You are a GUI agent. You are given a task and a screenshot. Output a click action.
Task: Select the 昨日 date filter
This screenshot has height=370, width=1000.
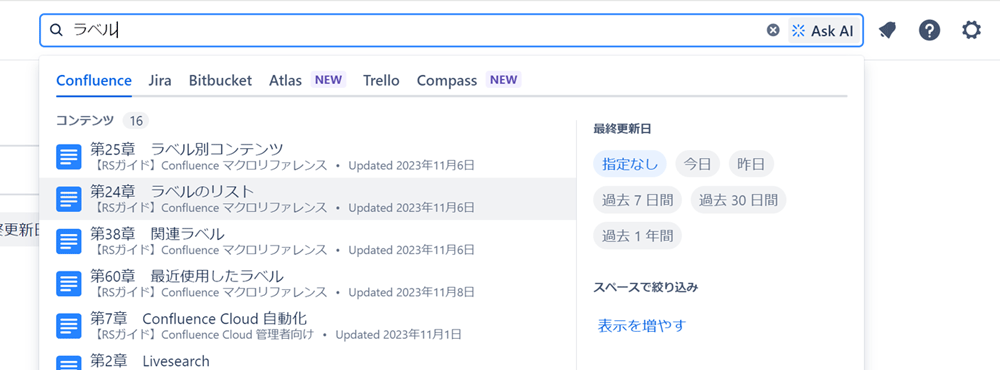751,164
